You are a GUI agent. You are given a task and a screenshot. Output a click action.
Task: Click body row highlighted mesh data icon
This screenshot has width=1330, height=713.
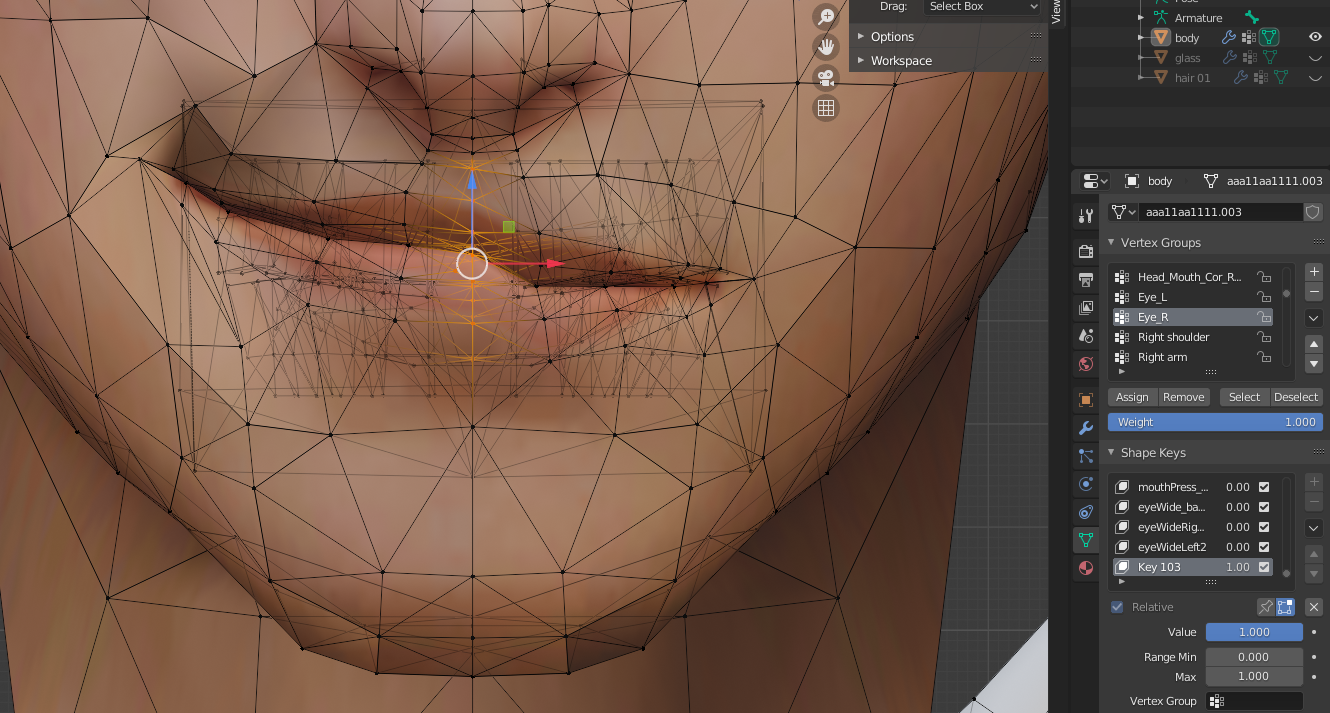[x=1269, y=38]
